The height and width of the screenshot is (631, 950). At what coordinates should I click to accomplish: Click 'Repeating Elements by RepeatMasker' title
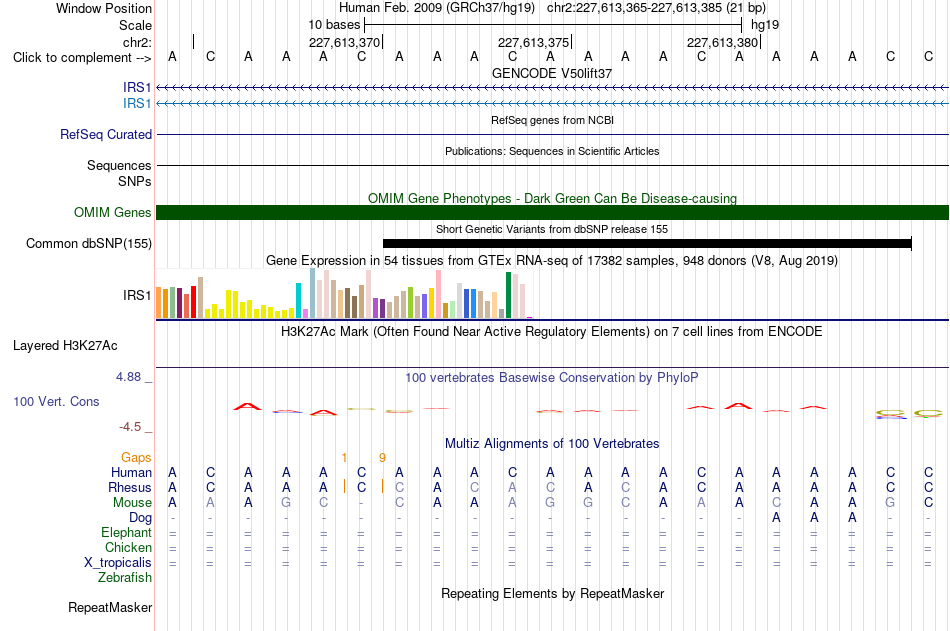point(552,593)
